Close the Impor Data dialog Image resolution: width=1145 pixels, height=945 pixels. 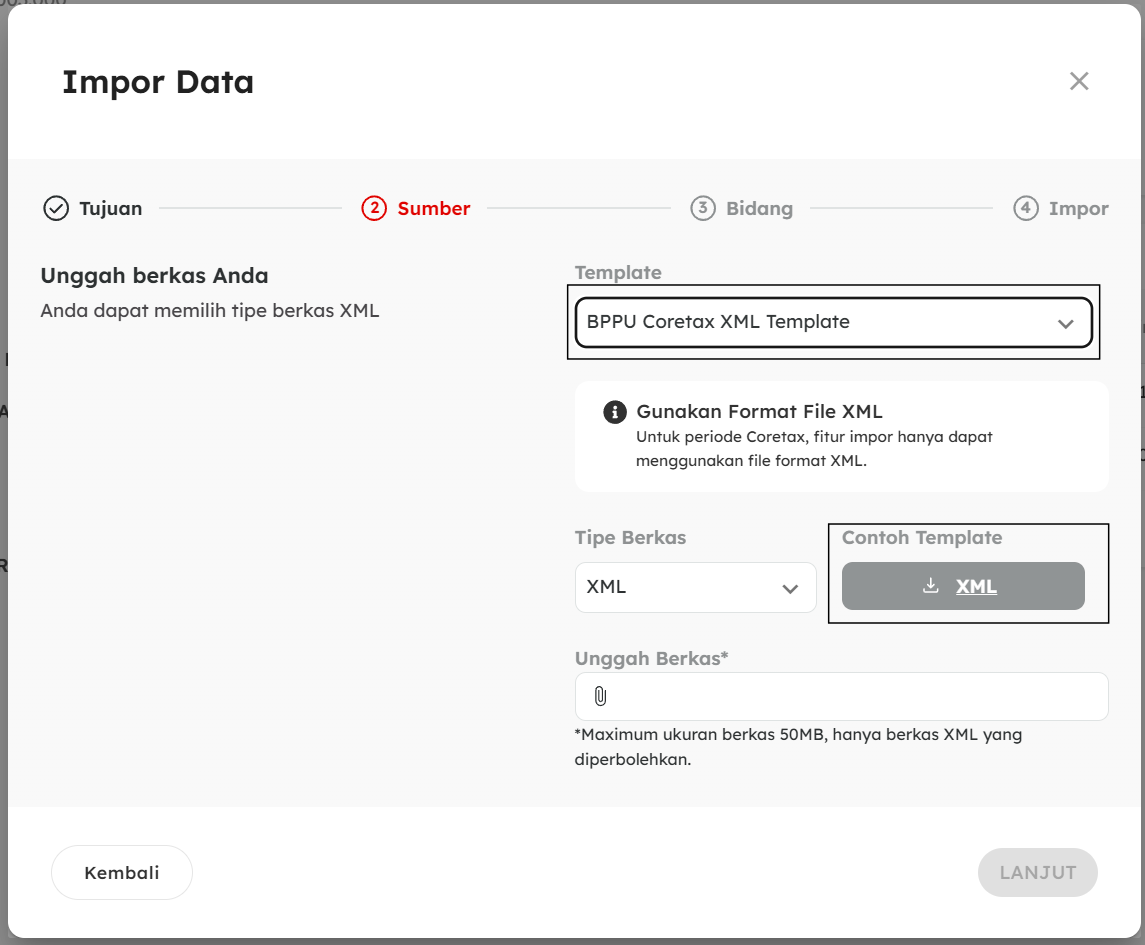click(x=1078, y=81)
